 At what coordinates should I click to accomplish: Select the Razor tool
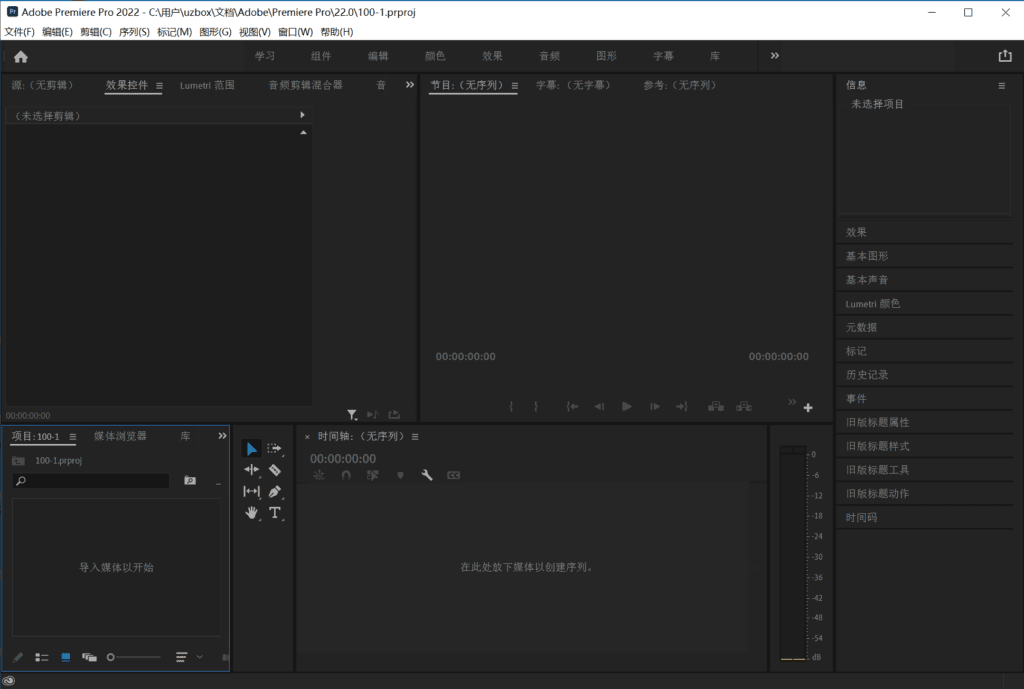(x=275, y=470)
